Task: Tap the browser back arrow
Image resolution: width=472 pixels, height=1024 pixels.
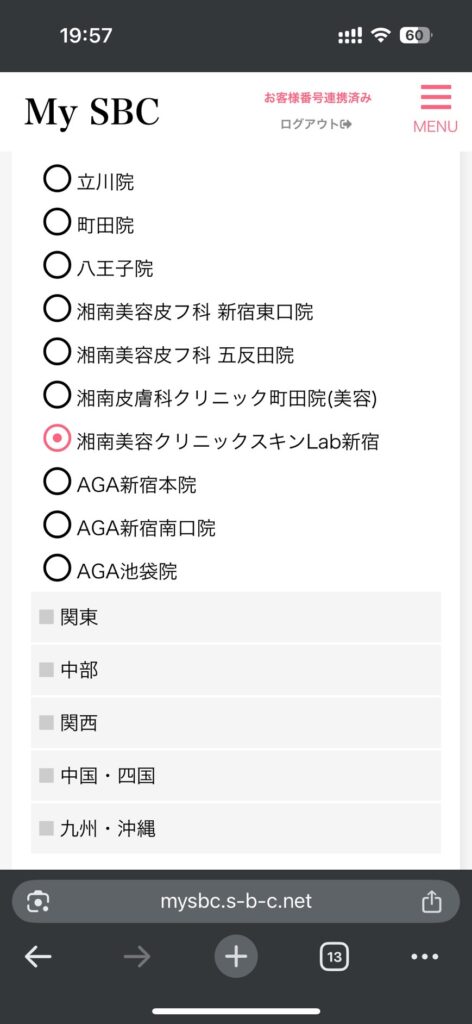Action: click(38, 957)
